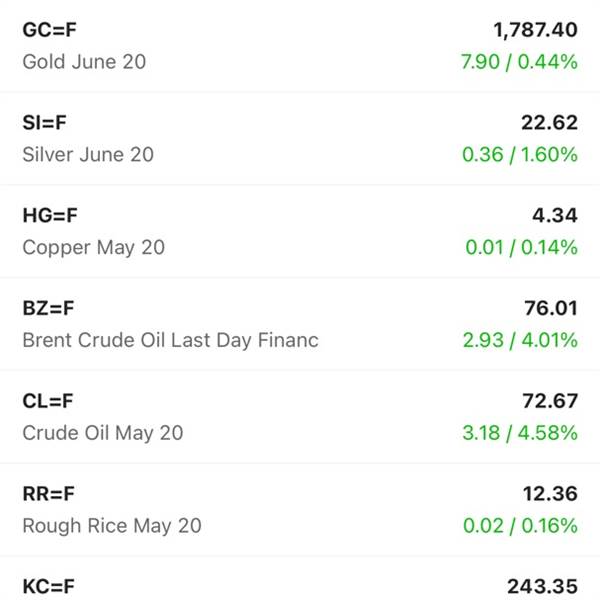Image resolution: width=600 pixels, height=600 pixels.
Task: Tap gold change 7.90 / 0.44%
Action: pos(519,62)
